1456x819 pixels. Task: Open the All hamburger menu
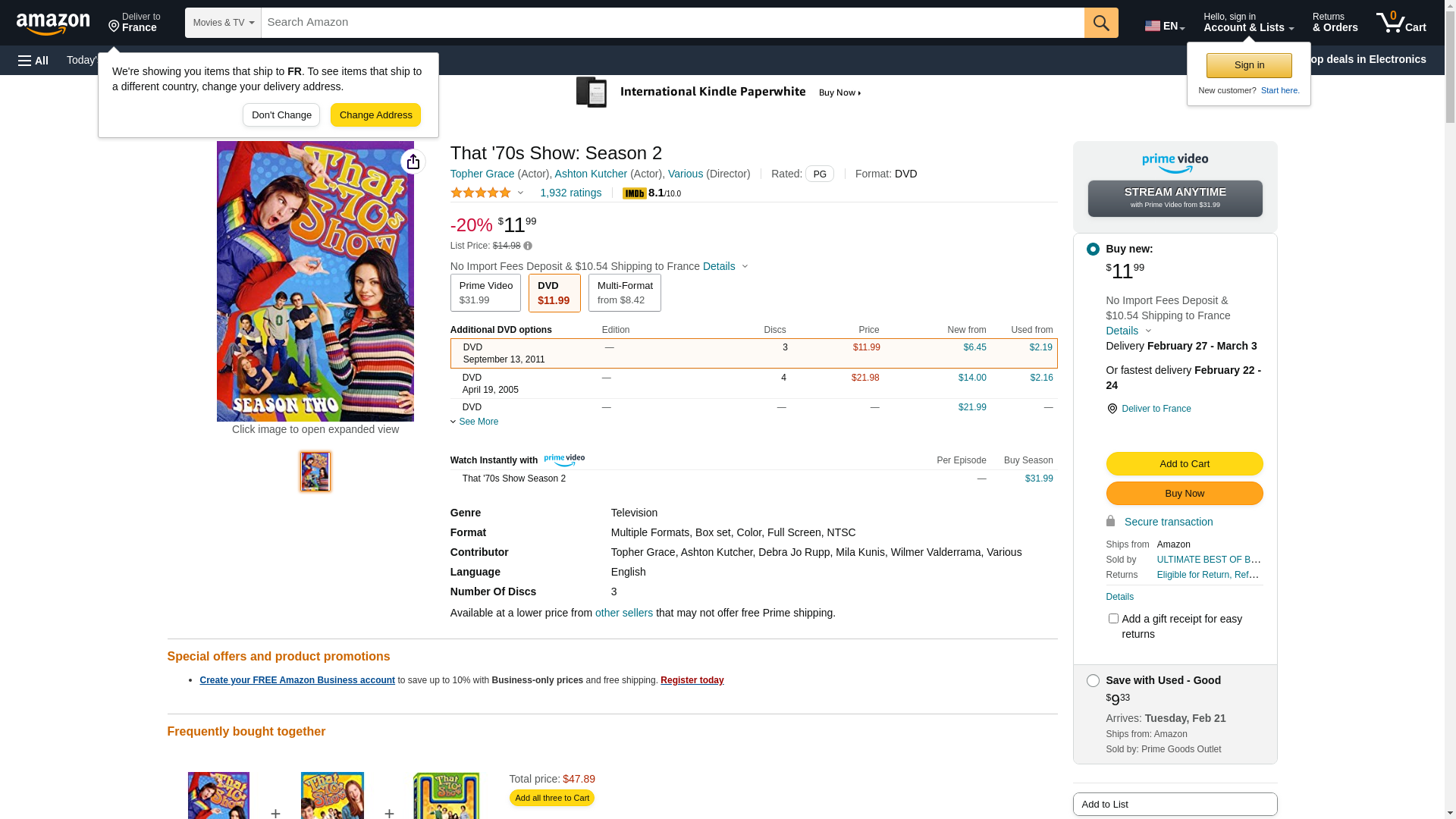[33, 61]
